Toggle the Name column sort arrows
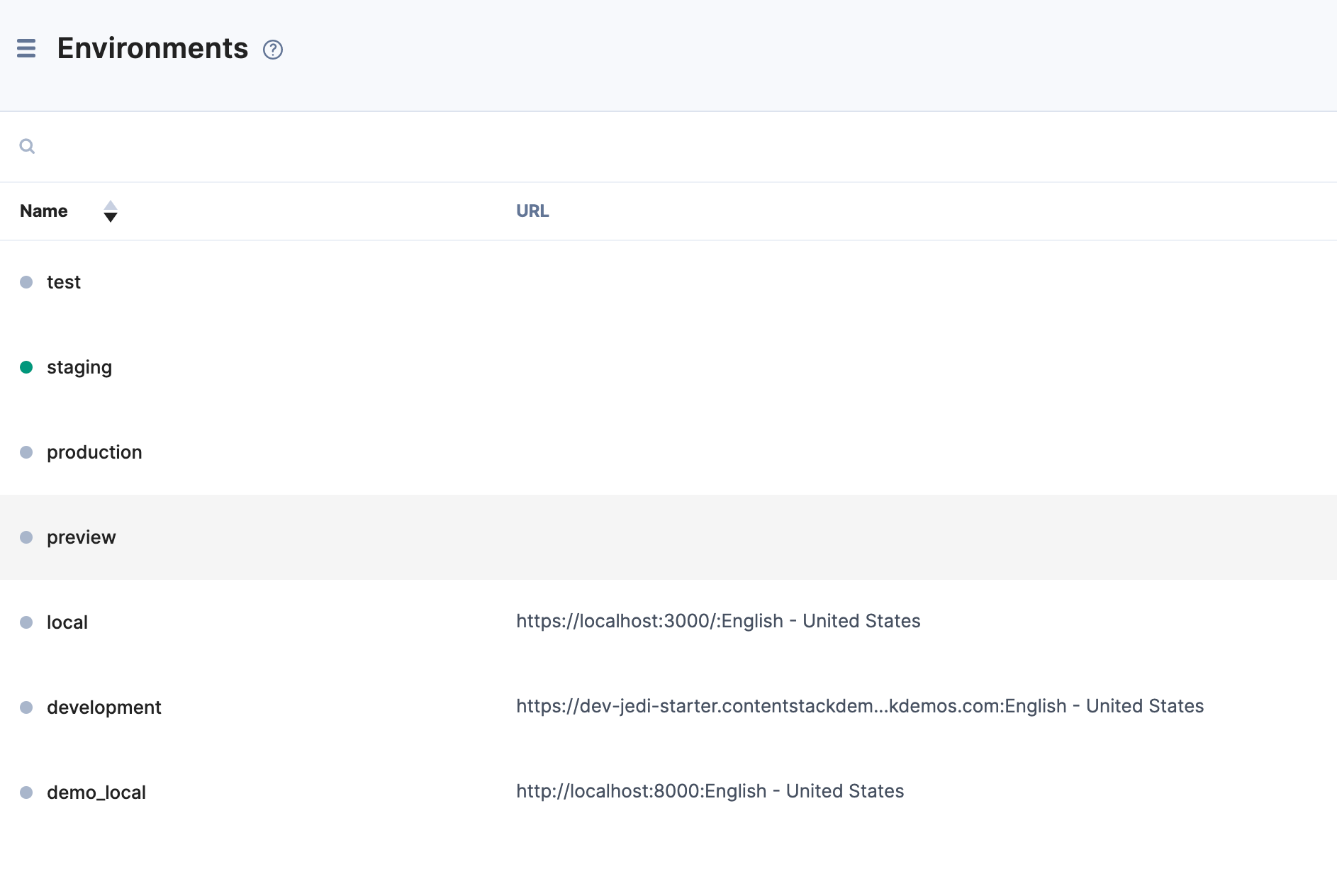 click(110, 211)
